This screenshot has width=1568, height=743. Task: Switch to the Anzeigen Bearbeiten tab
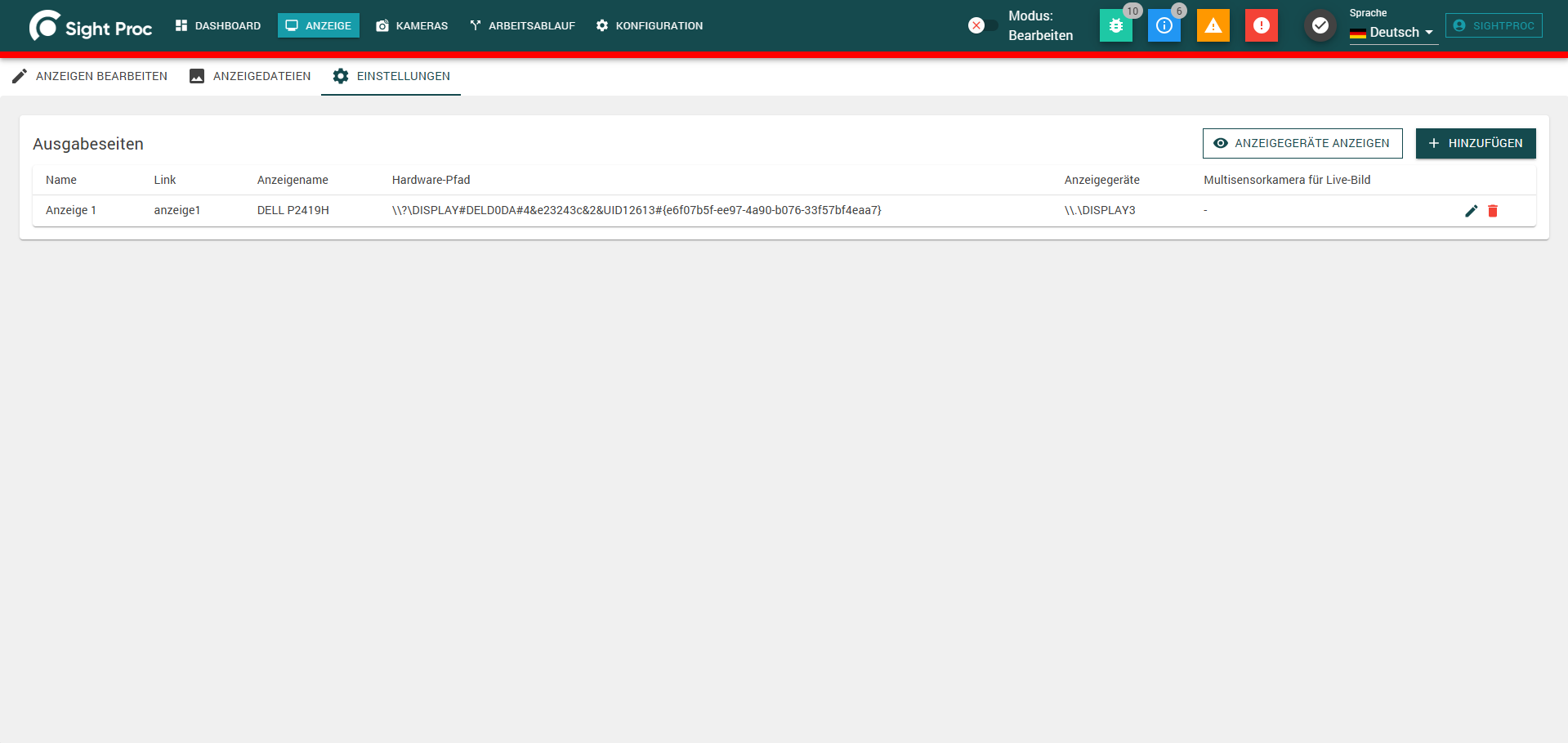(90, 76)
